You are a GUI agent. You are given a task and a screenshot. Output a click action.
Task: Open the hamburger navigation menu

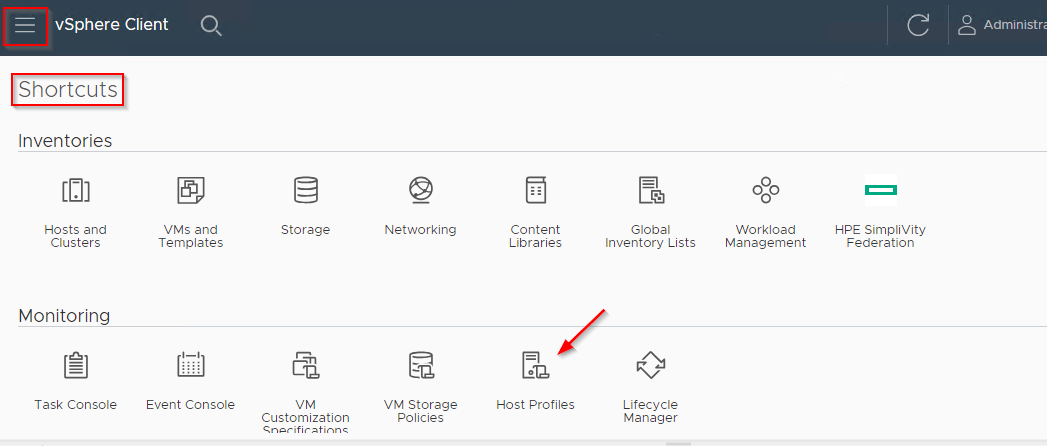click(x=25, y=25)
